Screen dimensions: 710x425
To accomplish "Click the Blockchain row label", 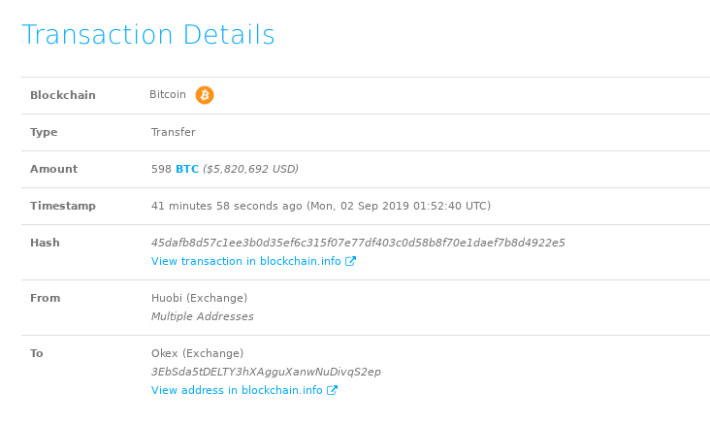I will (x=63, y=95).
